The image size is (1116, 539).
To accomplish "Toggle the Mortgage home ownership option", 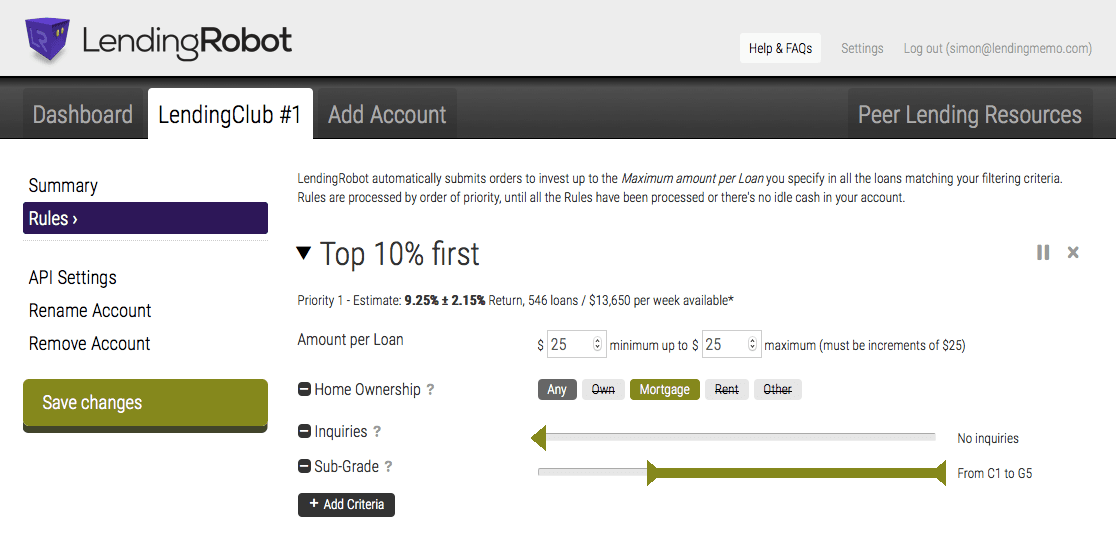I will (x=665, y=390).
